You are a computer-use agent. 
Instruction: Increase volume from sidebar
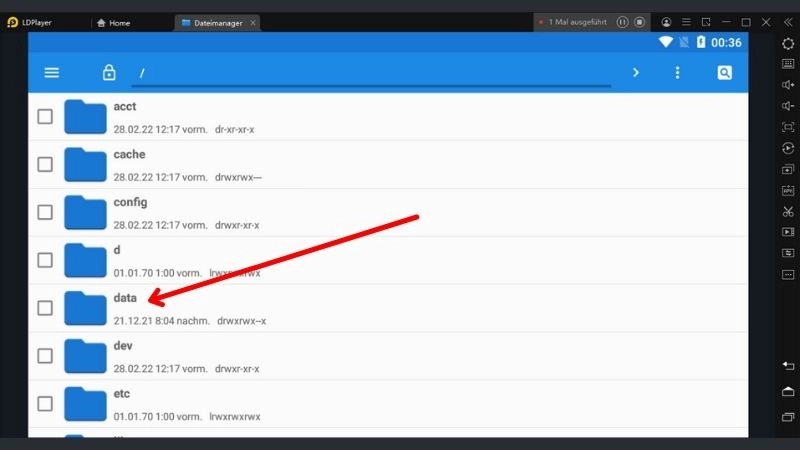click(x=788, y=85)
